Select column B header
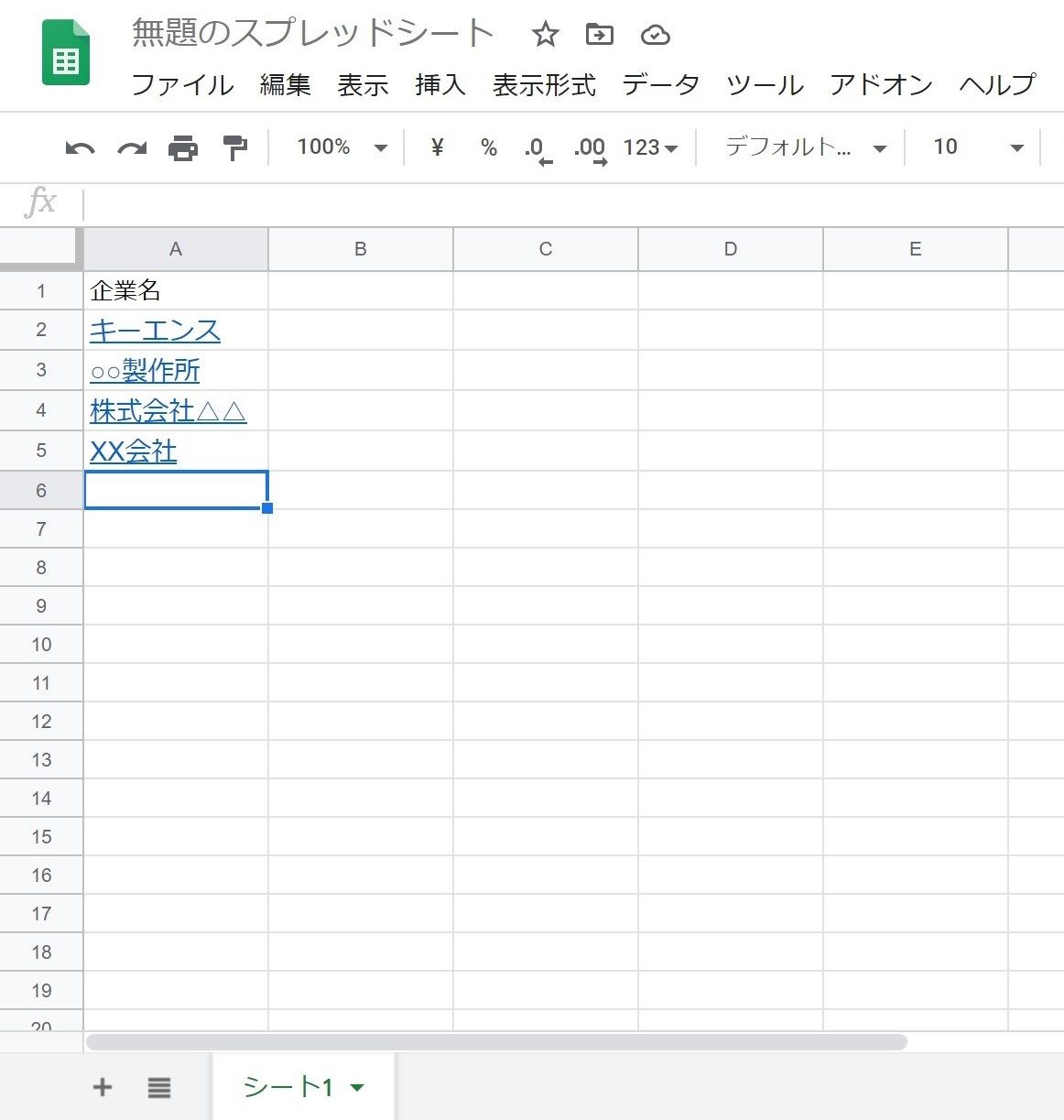 tap(361, 249)
